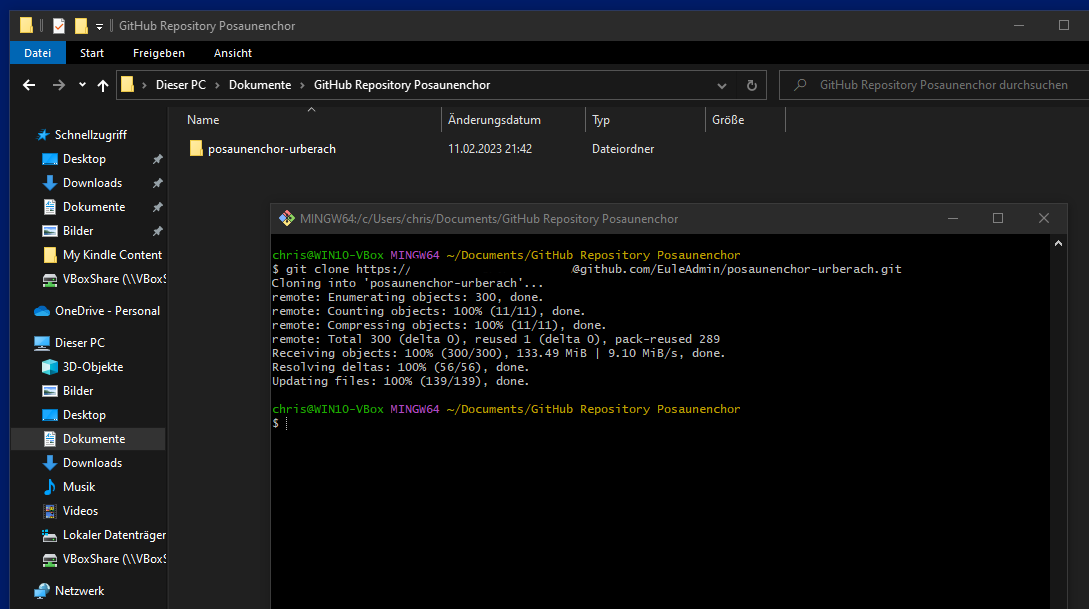1089x609 pixels.
Task: Click GitHub Repository Posaunenchor breadcrumb
Action: [x=402, y=85]
